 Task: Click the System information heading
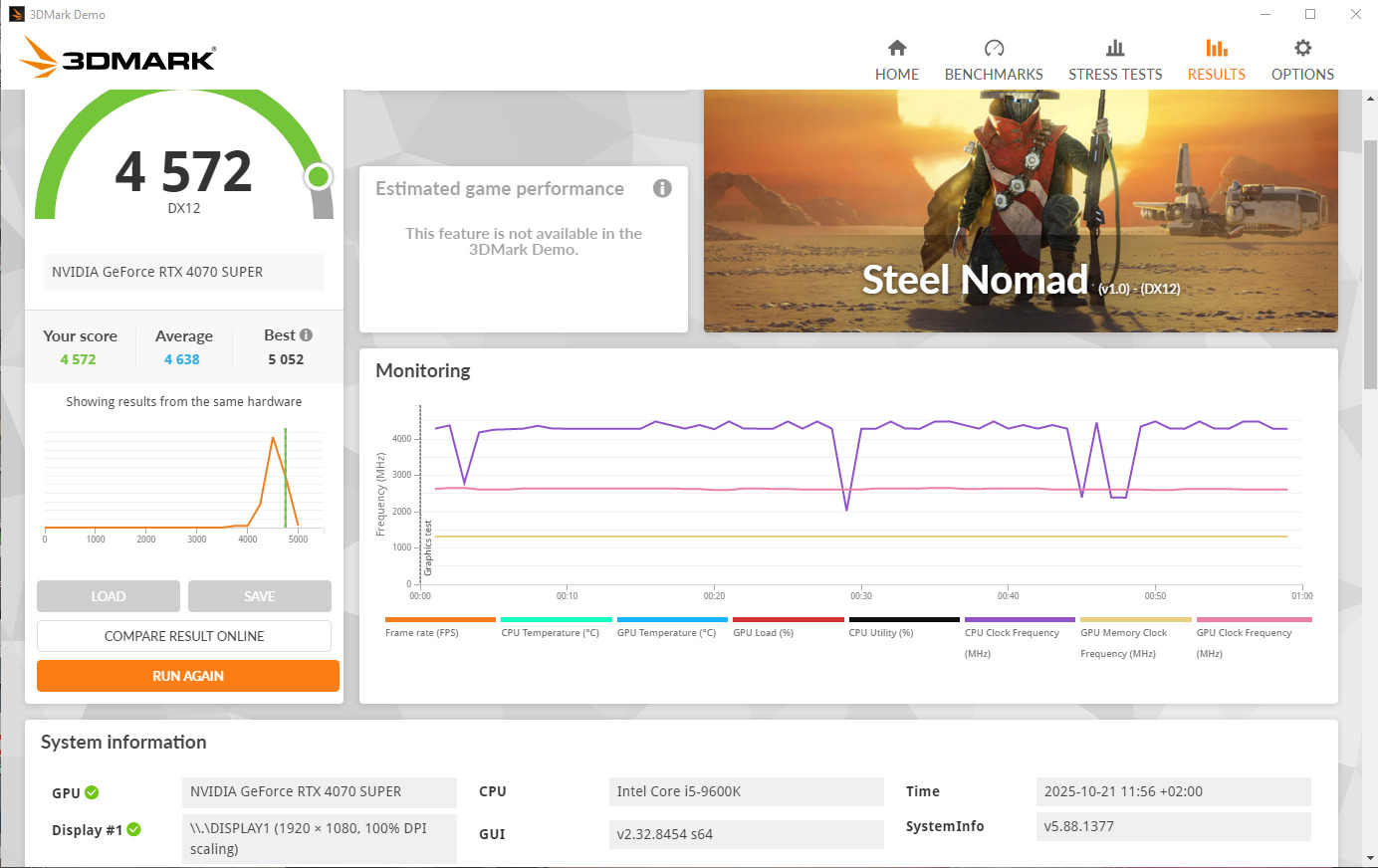[x=123, y=742]
